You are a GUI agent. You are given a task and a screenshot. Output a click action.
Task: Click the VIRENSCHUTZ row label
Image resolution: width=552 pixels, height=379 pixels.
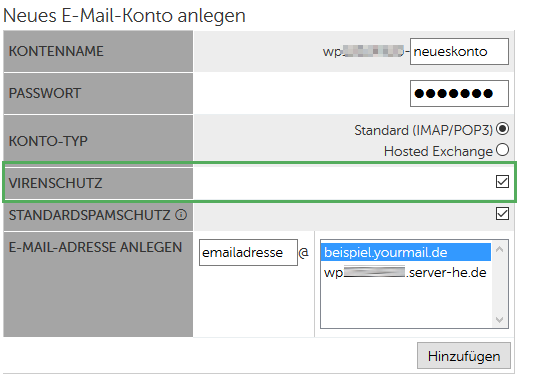click(x=56, y=183)
